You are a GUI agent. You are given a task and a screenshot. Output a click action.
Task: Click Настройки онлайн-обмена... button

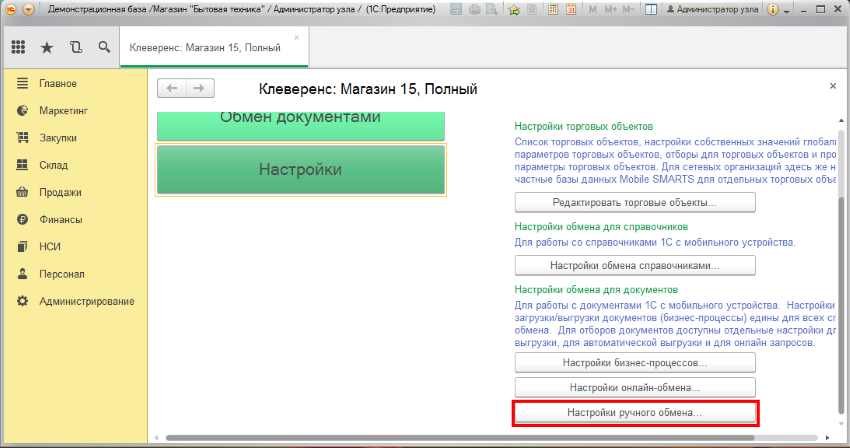(635, 387)
